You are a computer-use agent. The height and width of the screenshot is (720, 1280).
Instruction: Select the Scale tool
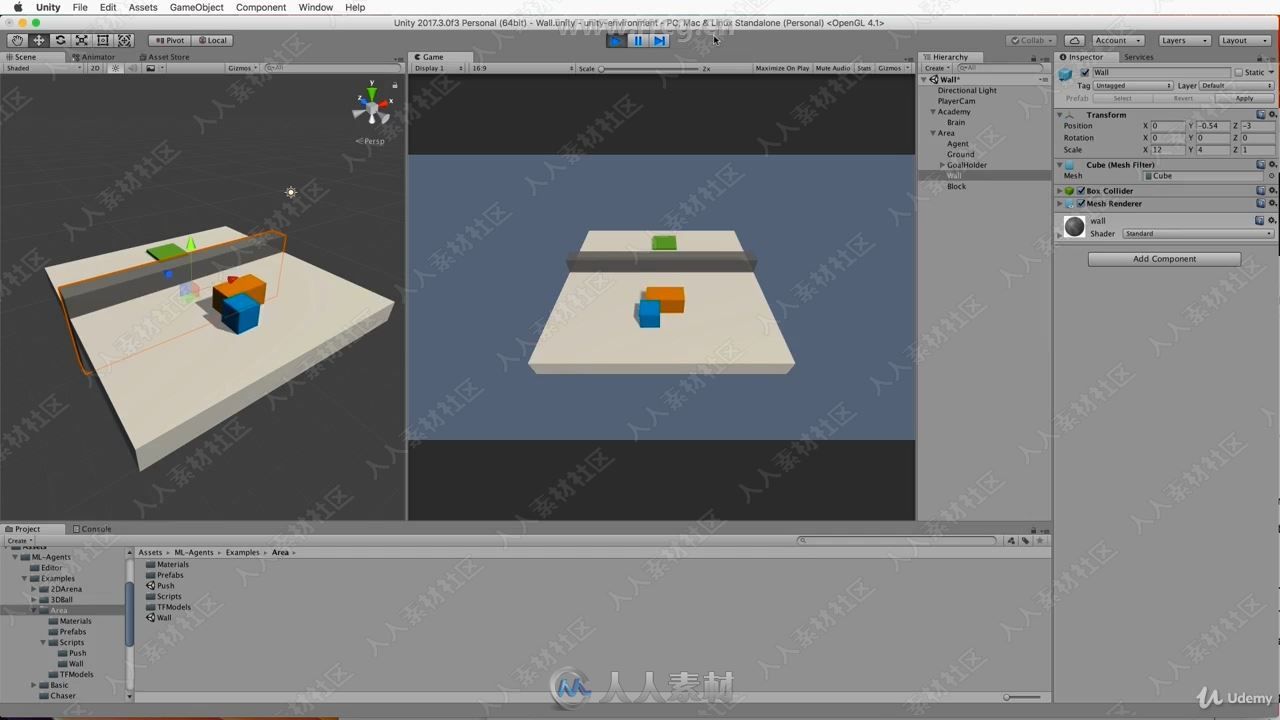click(82, 40)
